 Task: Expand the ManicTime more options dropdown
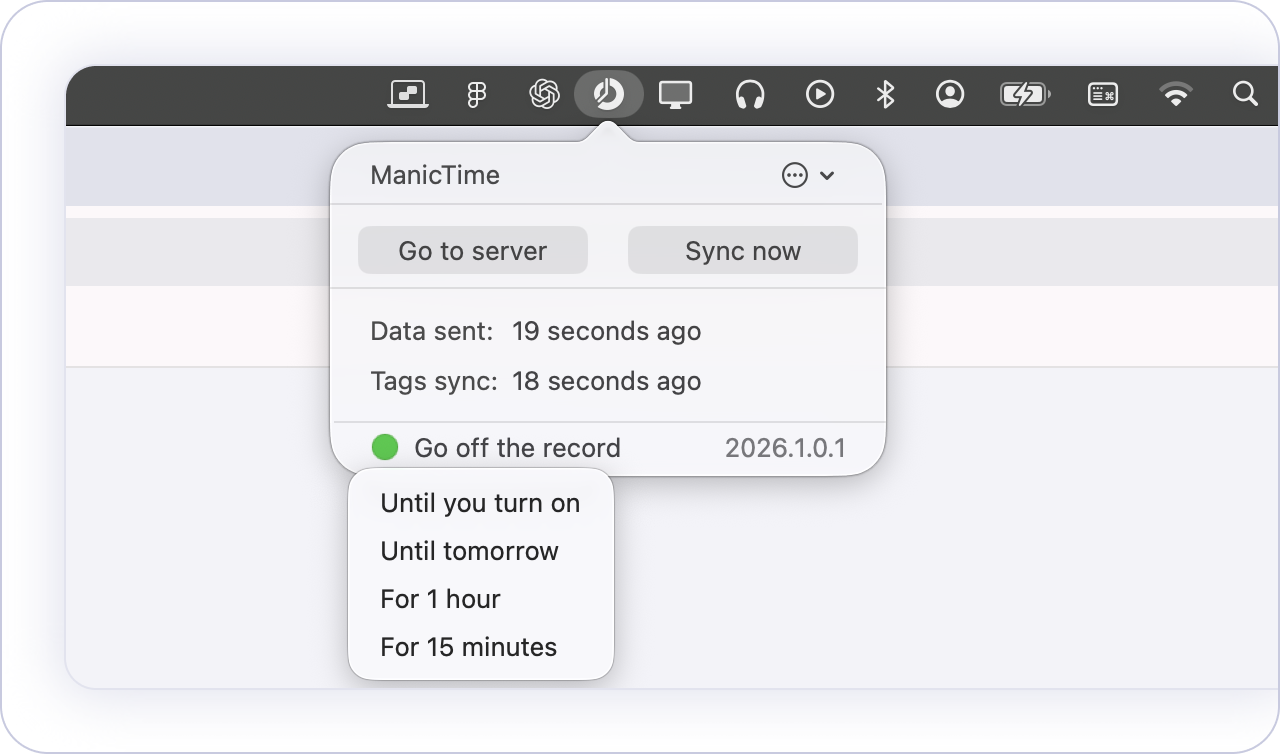807,176
